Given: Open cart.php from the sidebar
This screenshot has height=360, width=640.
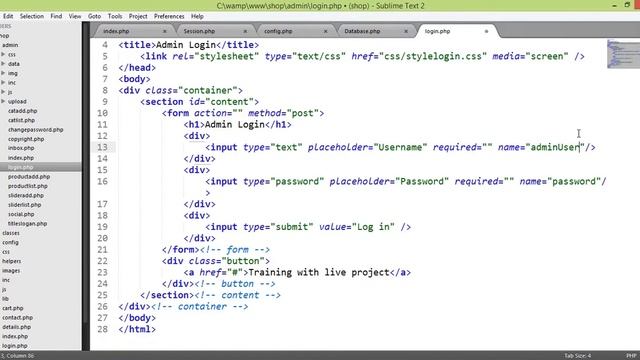Looking at the screenshot, I should click(x=13, y=308).
